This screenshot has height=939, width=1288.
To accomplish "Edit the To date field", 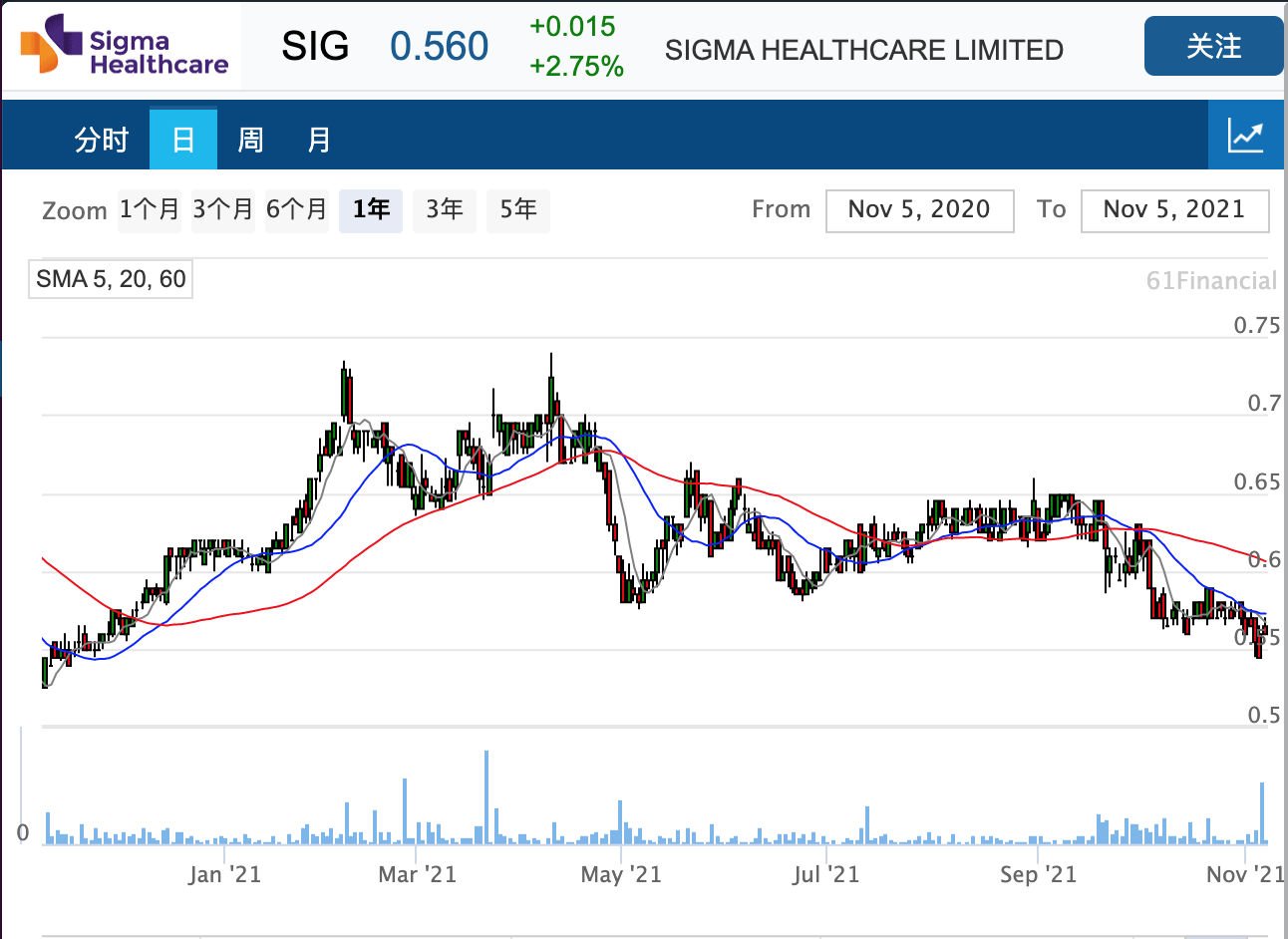I will pos(1174,210).
